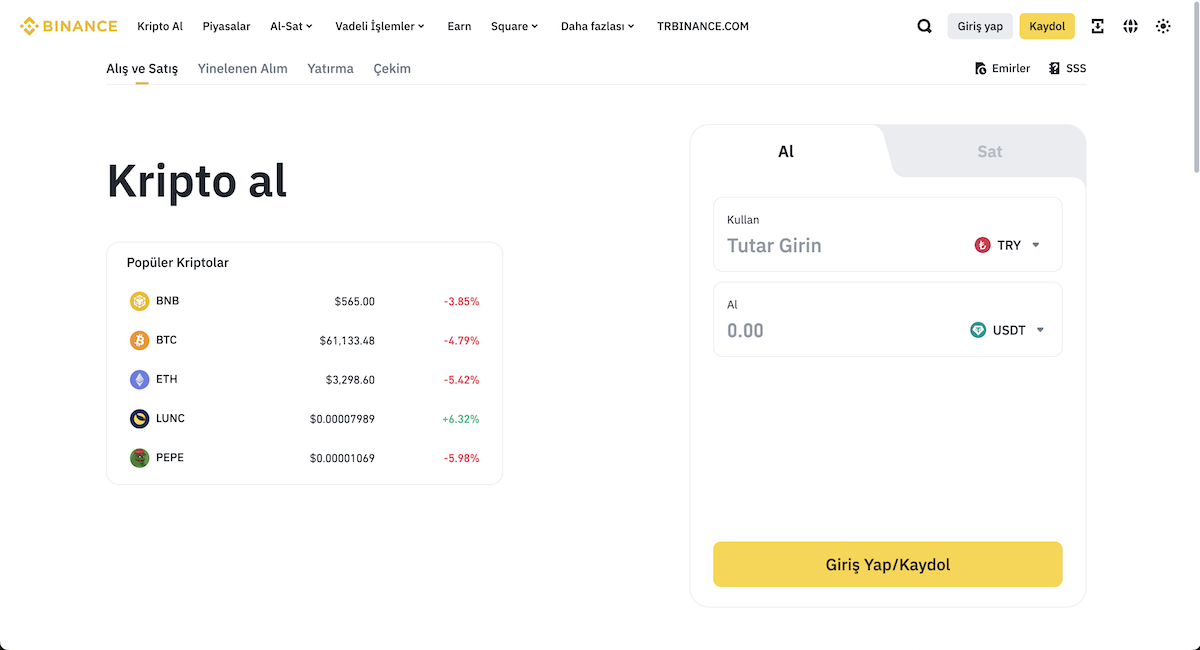Open the search magnifier icon
1200x650 pixels.
[924, 26]
